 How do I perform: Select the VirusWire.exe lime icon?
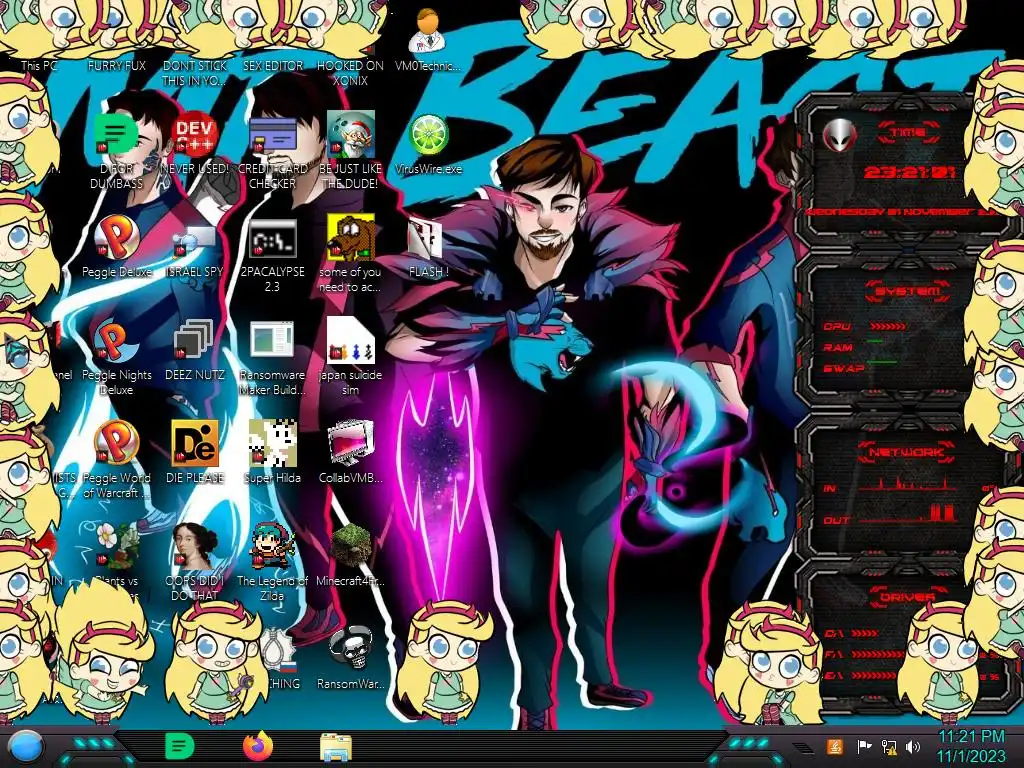pos(428,135)
